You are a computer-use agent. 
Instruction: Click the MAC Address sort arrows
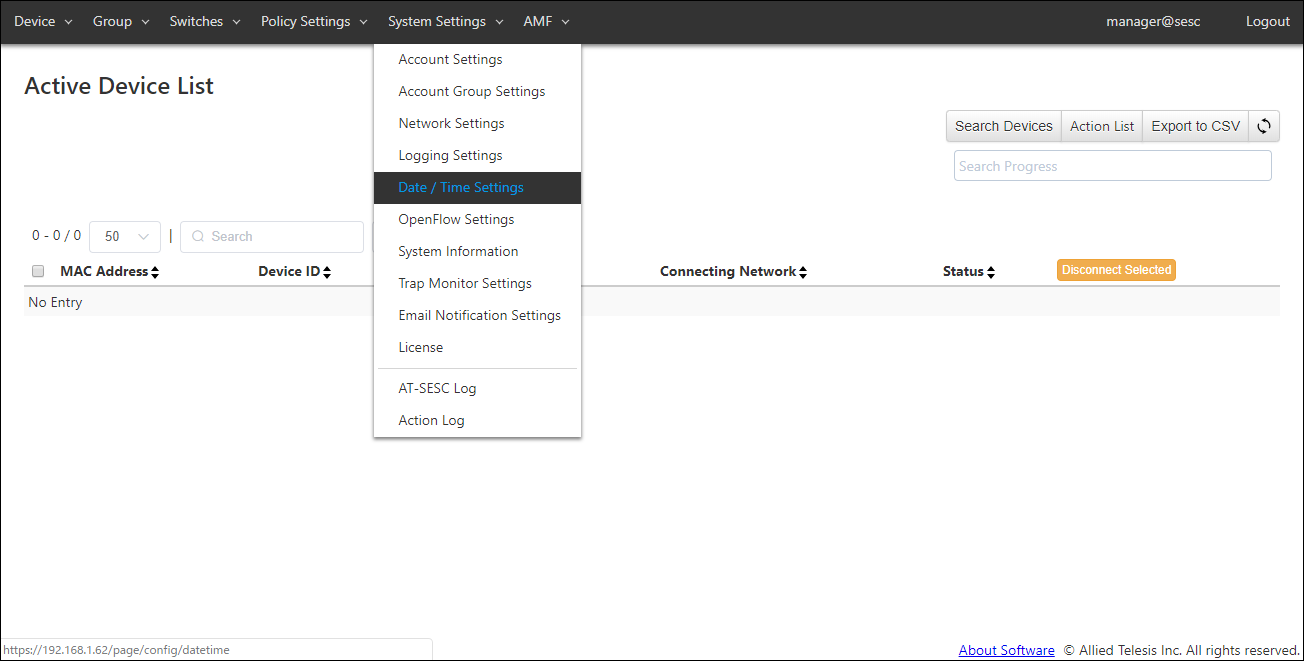(155, 272)
